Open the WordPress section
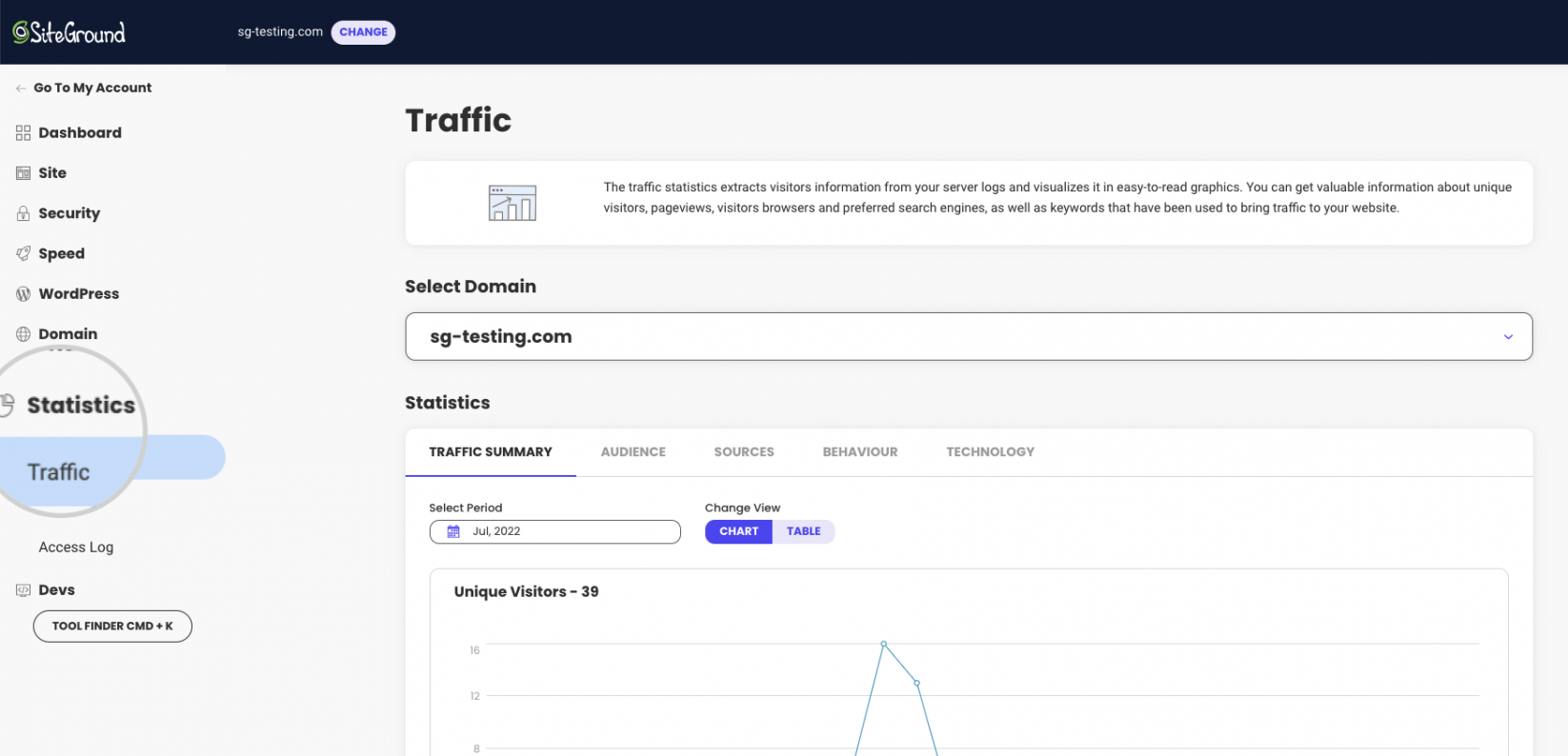1568x756 pixels. tap(79, 294)
